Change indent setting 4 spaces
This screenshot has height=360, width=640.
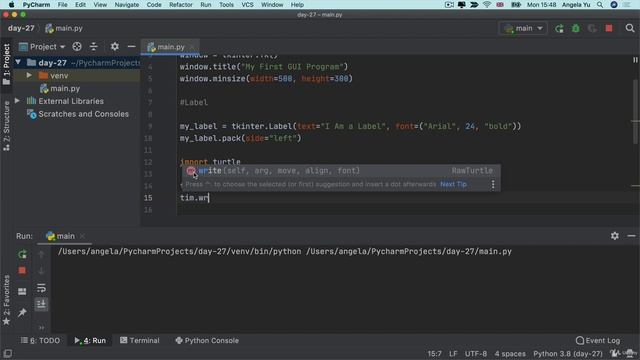pos(510,354)
